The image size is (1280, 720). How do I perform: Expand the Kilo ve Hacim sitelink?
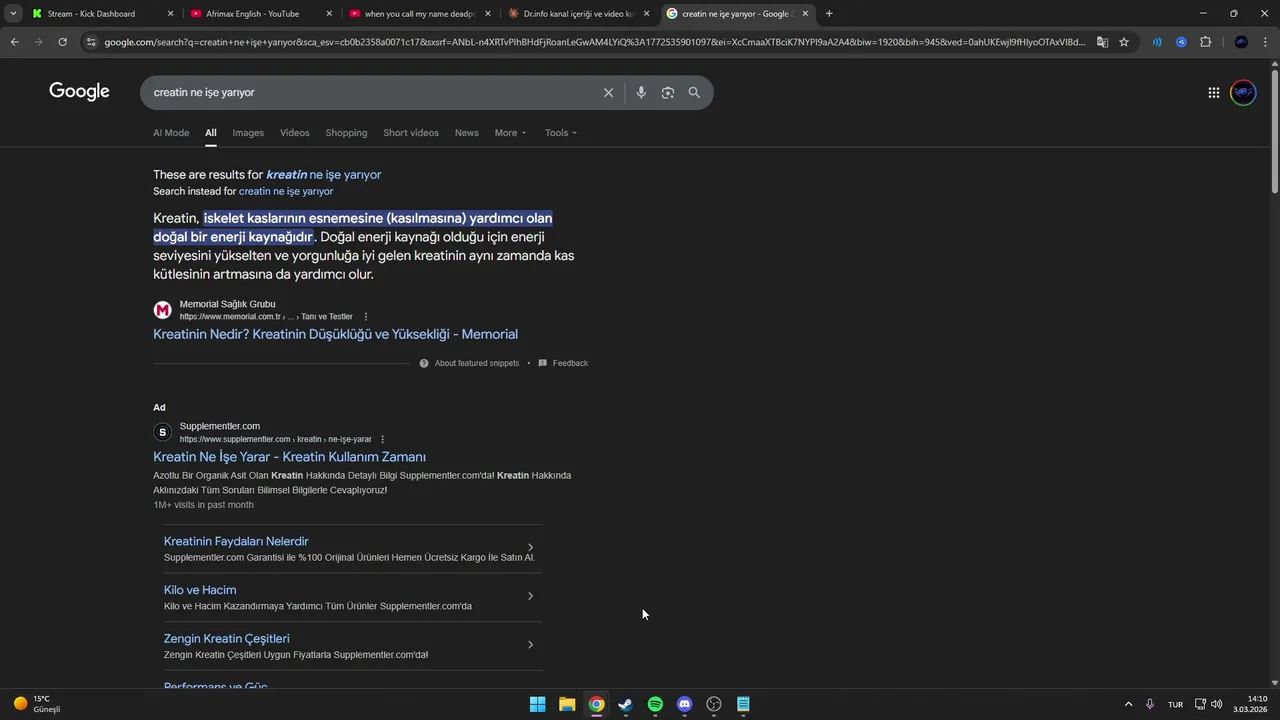530,596
